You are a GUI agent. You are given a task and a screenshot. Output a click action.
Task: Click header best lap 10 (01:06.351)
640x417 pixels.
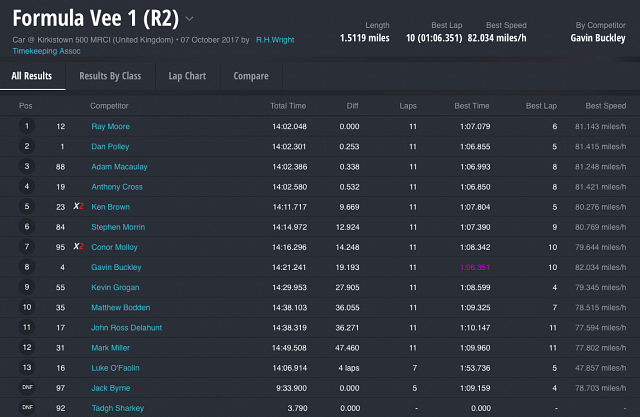(x=434, y=38)
